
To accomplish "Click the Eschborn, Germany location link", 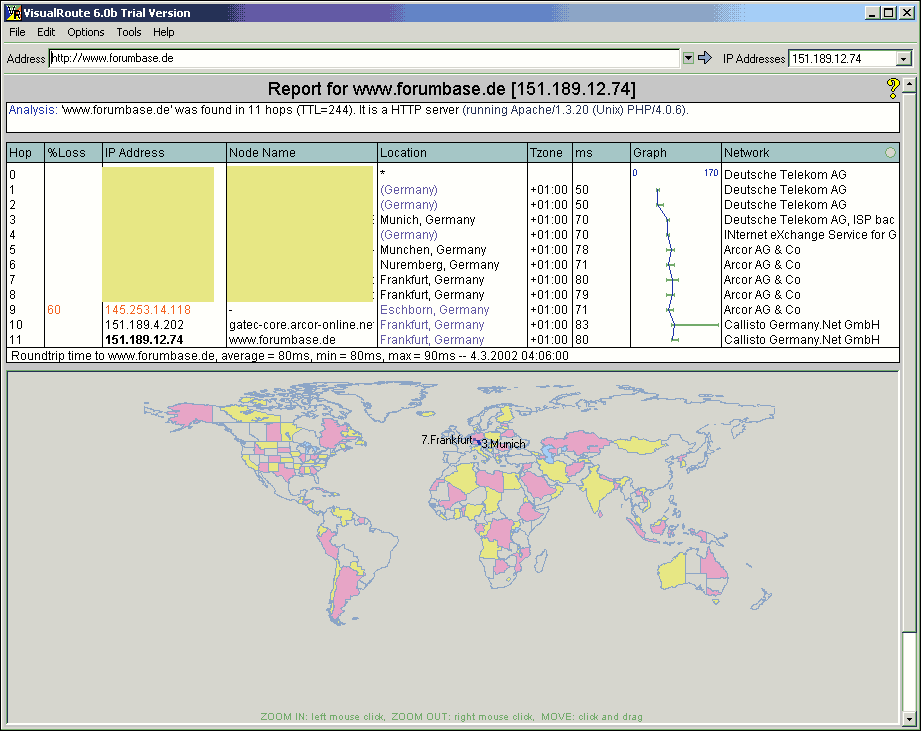I will click(434, 310).
